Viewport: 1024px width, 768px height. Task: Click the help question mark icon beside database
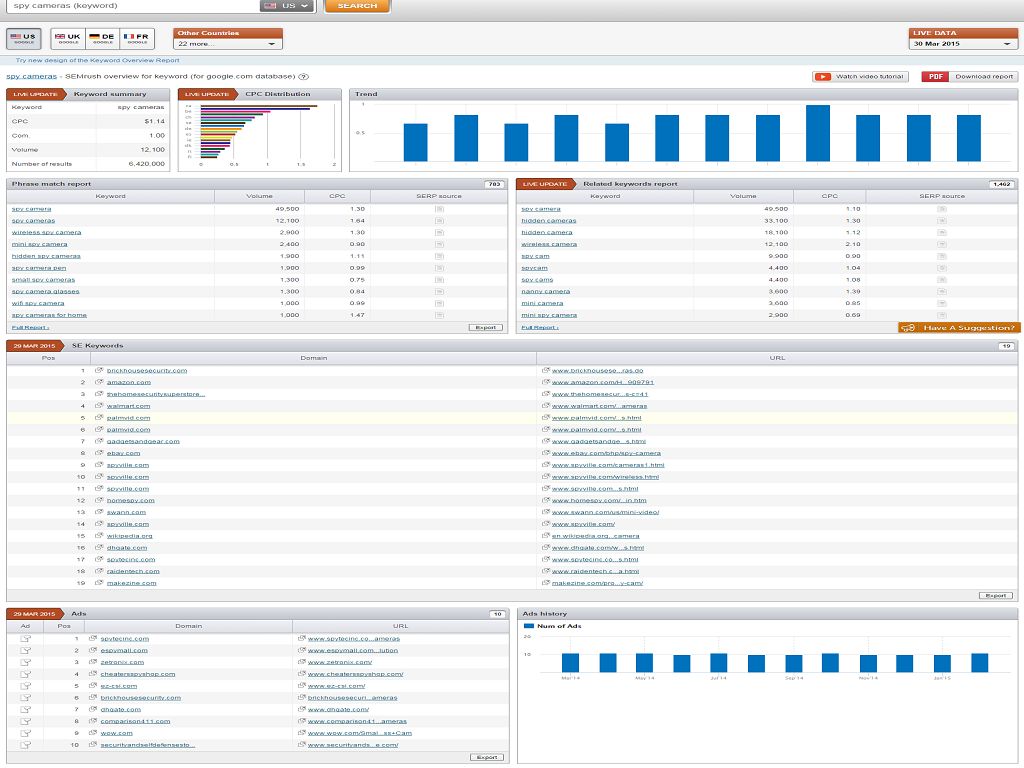[x=303, y=76]
